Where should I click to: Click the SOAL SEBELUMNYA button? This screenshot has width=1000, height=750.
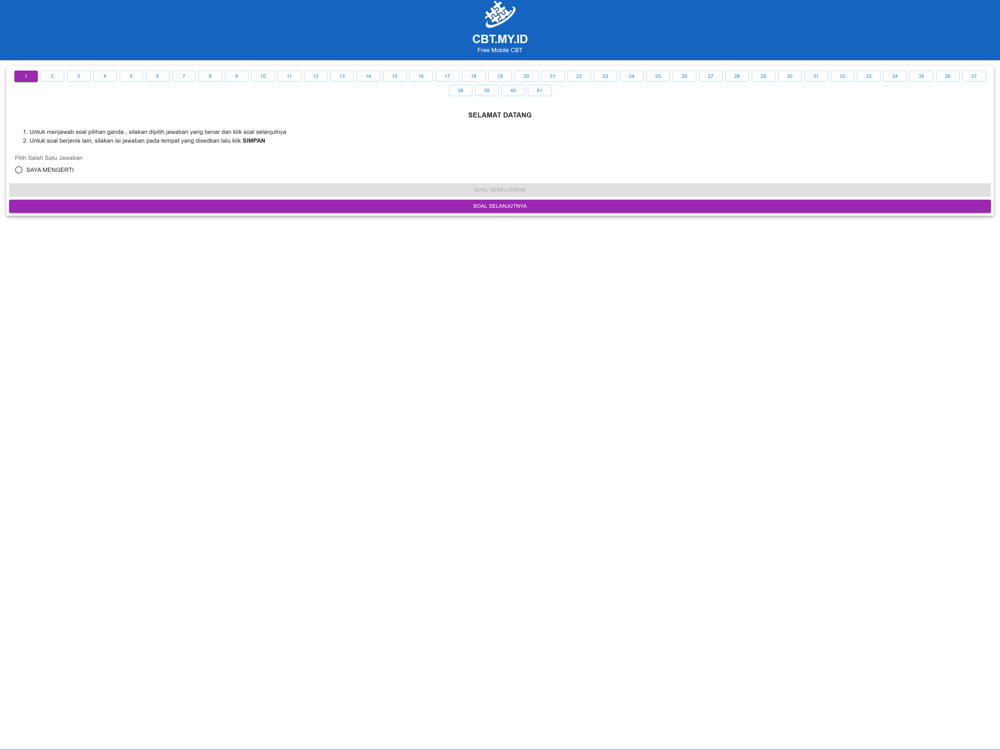(x=500, y=190)
